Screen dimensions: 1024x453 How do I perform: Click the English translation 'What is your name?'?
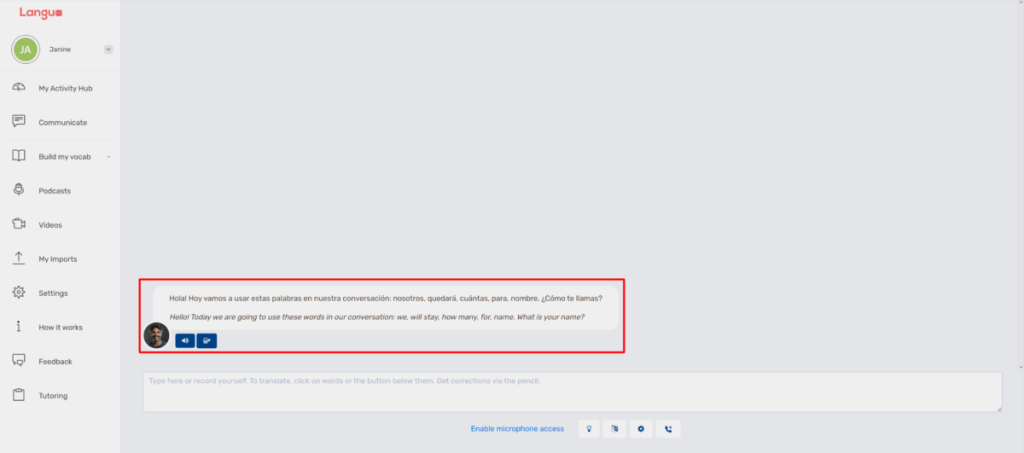[551, 317]
